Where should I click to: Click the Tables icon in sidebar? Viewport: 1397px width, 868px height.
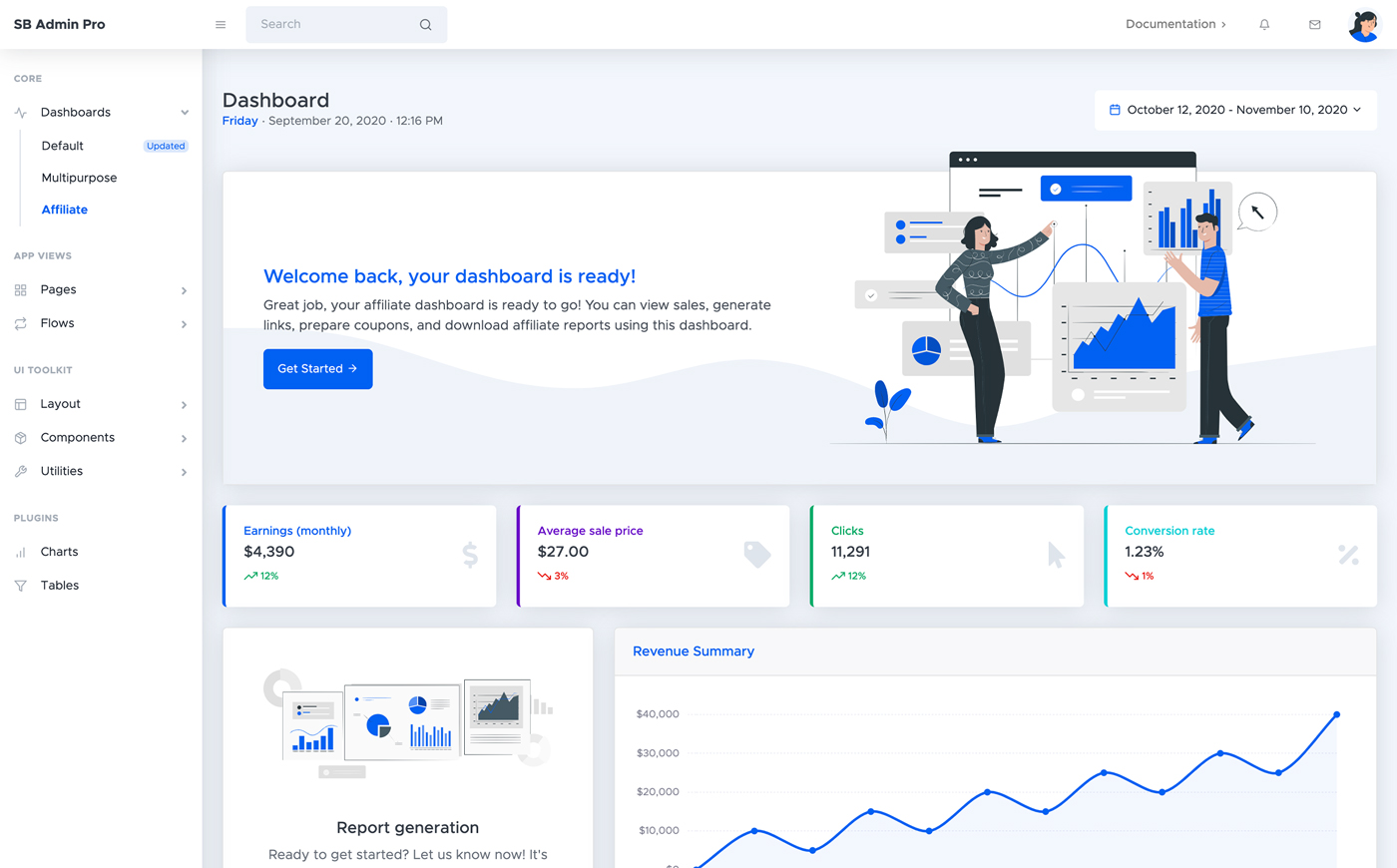pos(18,585)
